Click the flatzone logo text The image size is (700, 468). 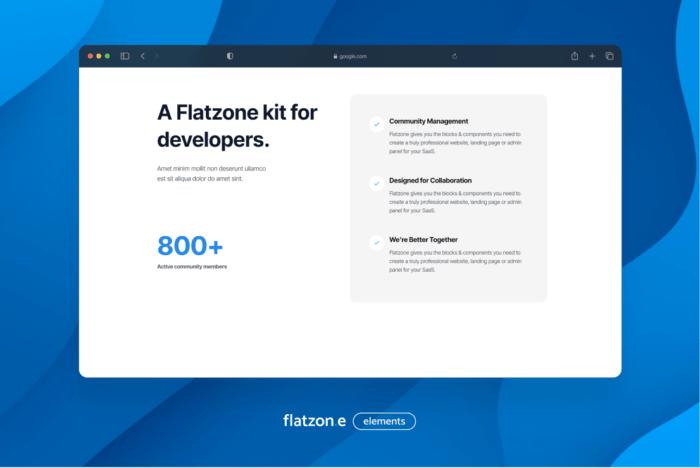314,421
